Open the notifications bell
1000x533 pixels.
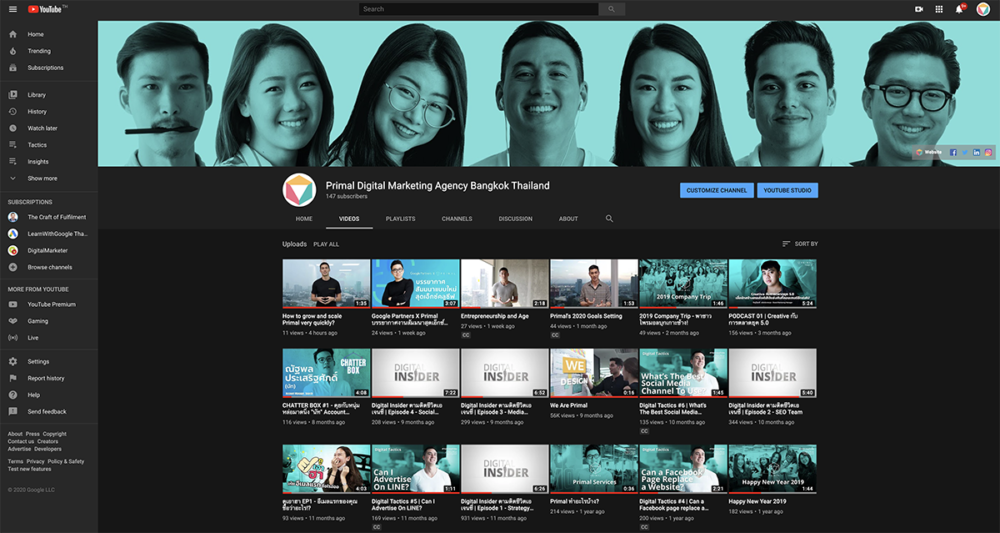tap(959, 9)
